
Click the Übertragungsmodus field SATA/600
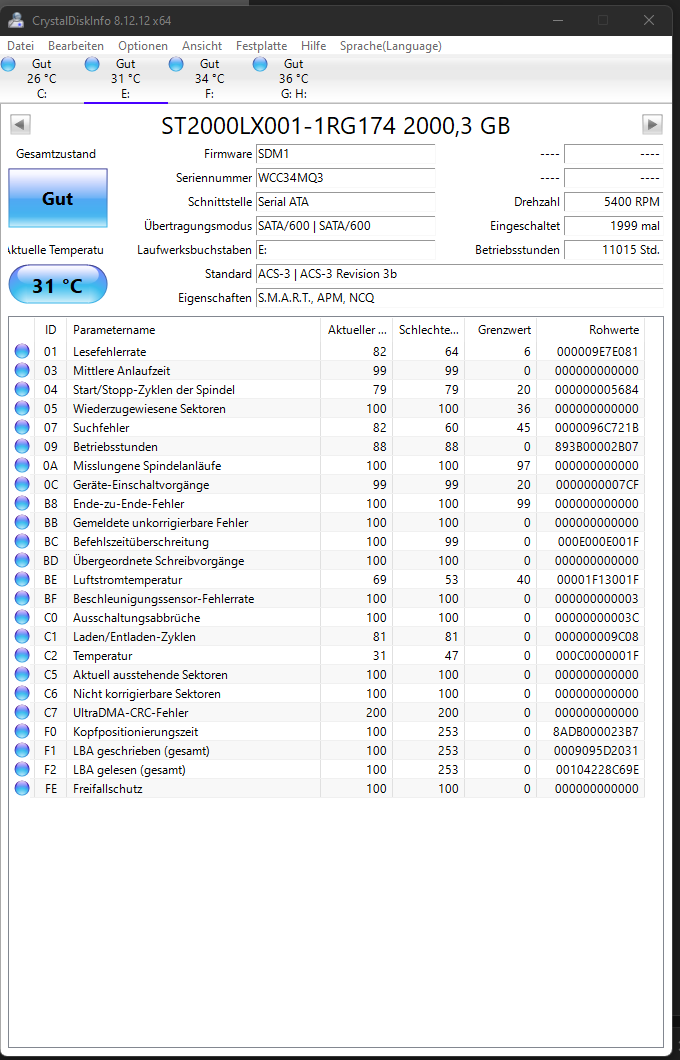(345, 226)
